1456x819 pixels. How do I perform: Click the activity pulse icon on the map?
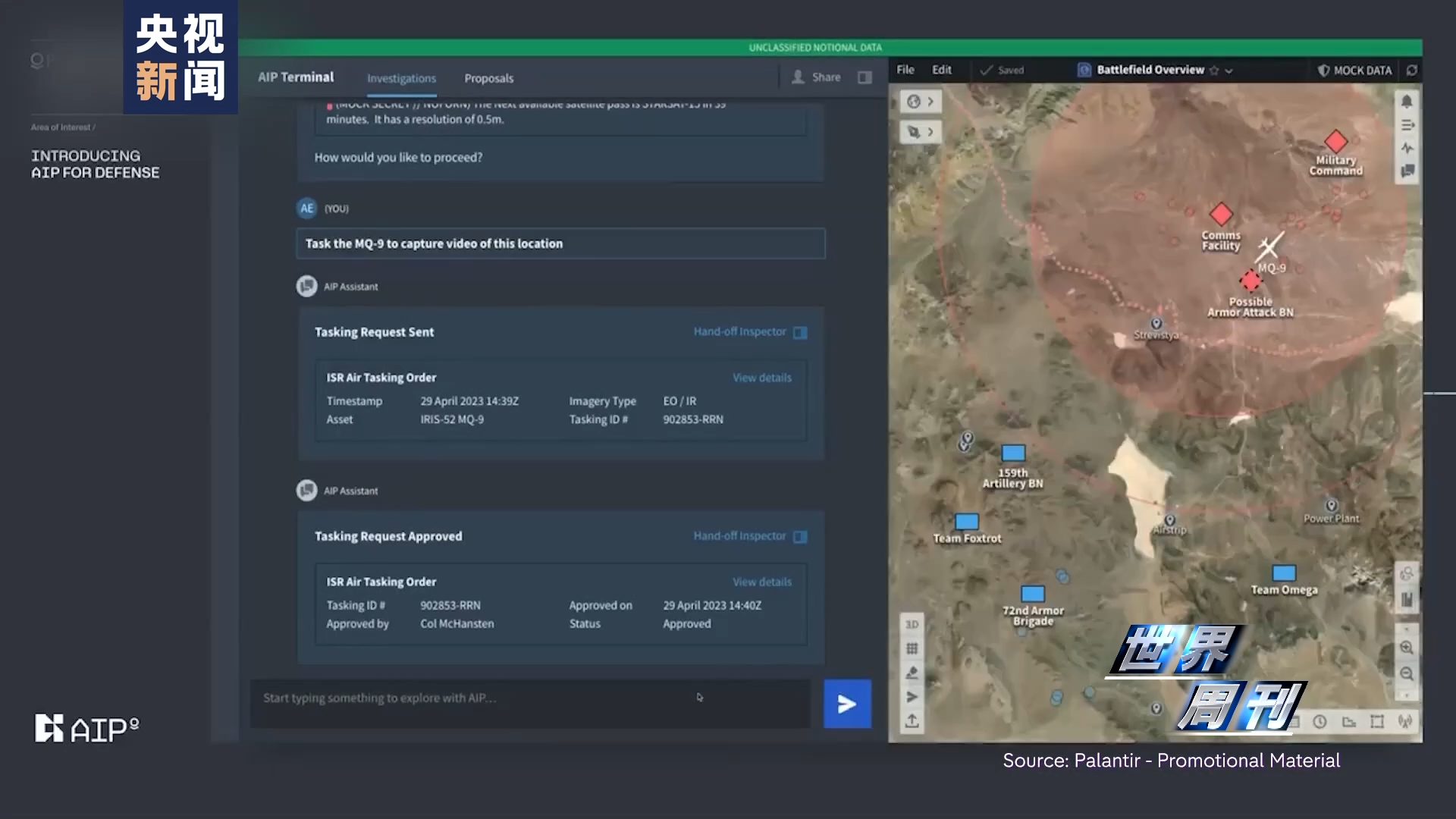coord(1407,148)
